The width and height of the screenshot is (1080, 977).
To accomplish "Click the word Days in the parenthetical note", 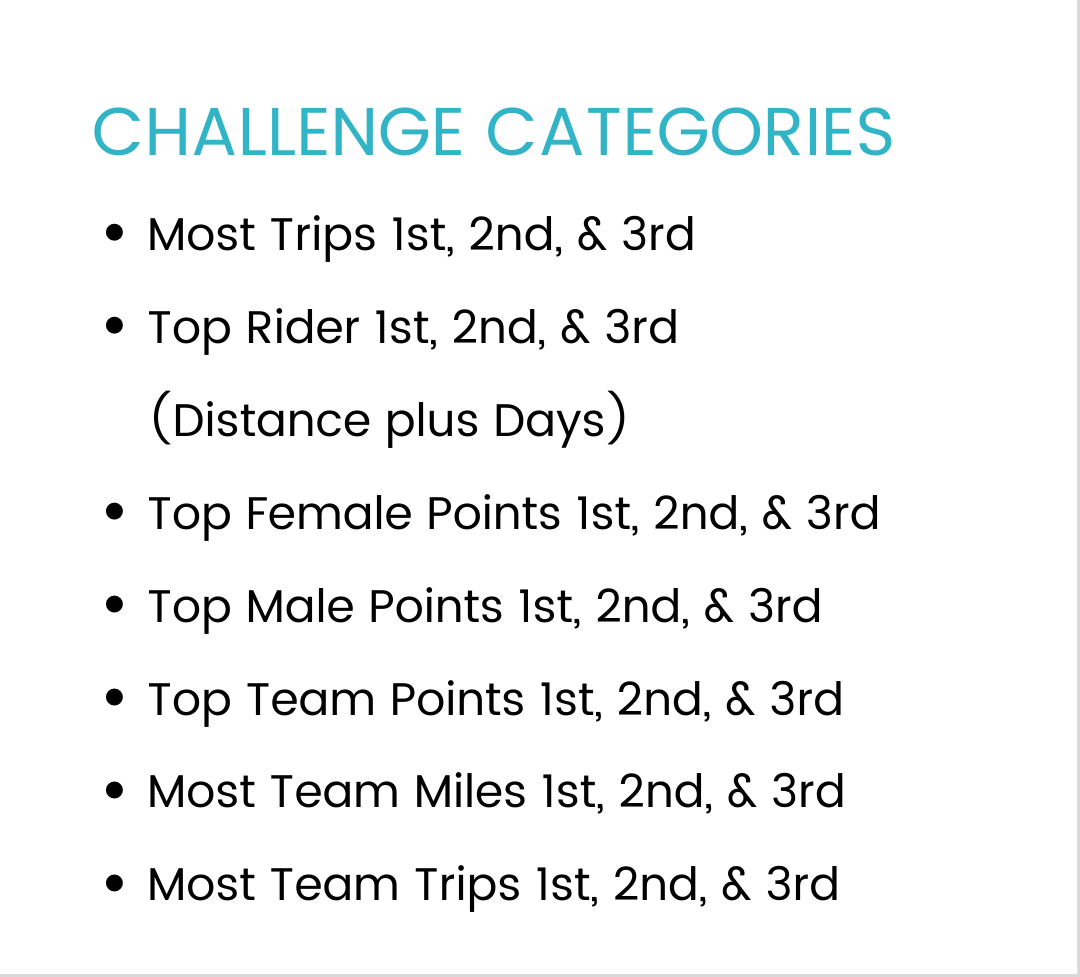I will pyautogui.click(x=550, y=421).
